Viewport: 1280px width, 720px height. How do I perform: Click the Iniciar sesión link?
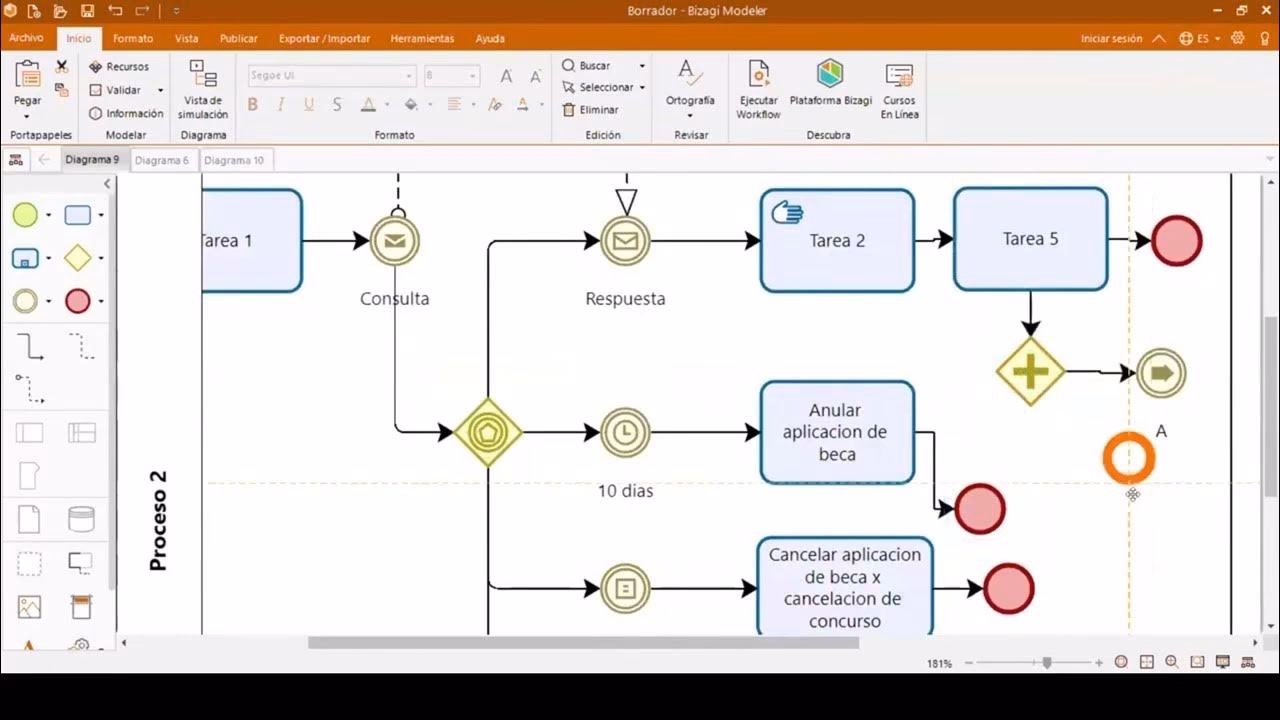pyautogui.click(x=1111, y=38)
